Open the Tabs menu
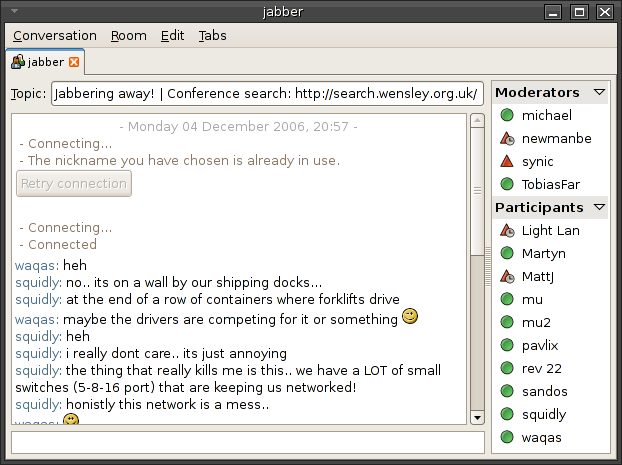Image resolution: width=622 pixels, height=465 pixels. tap(213, 36)
